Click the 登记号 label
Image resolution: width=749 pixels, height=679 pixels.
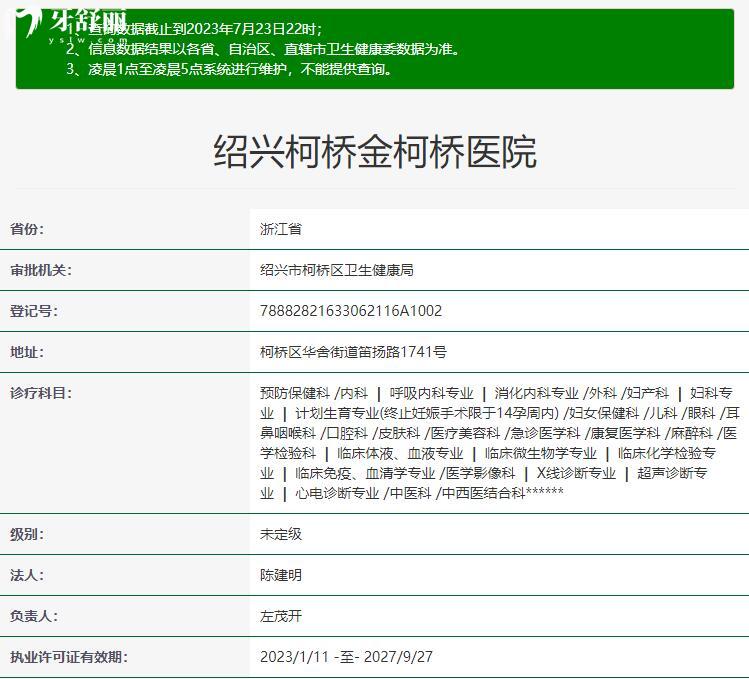point(33,311)
